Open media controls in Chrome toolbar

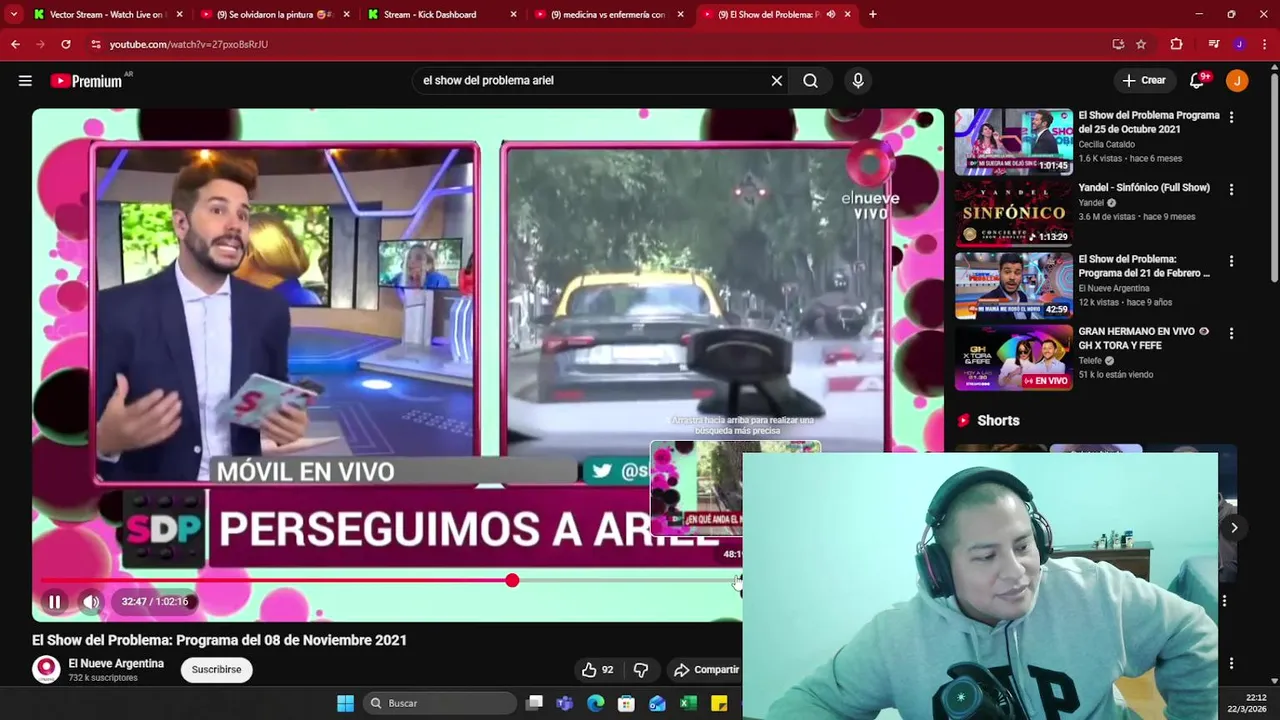coord(1214,44)
